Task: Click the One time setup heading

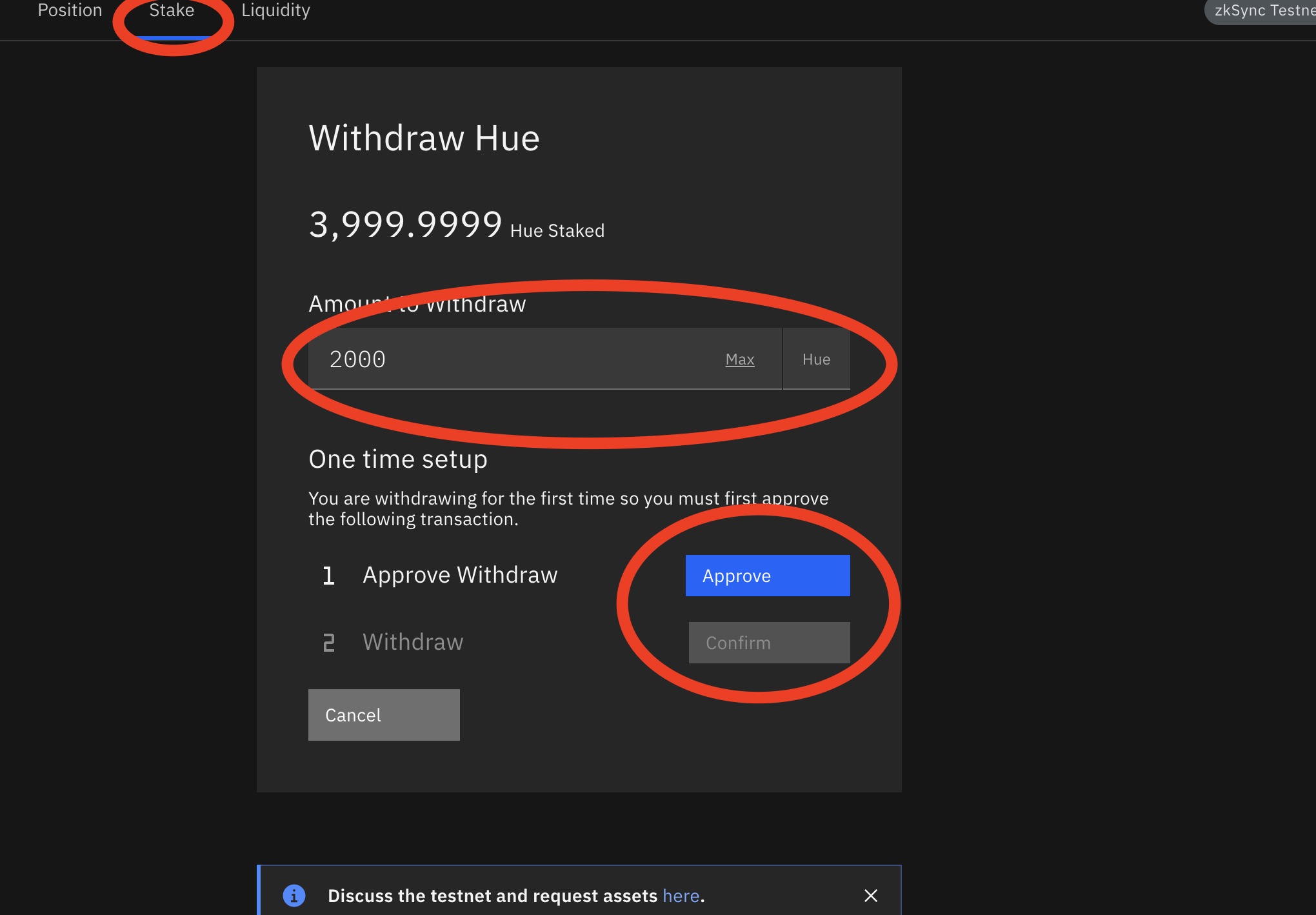Action: [x=398, y=459]
